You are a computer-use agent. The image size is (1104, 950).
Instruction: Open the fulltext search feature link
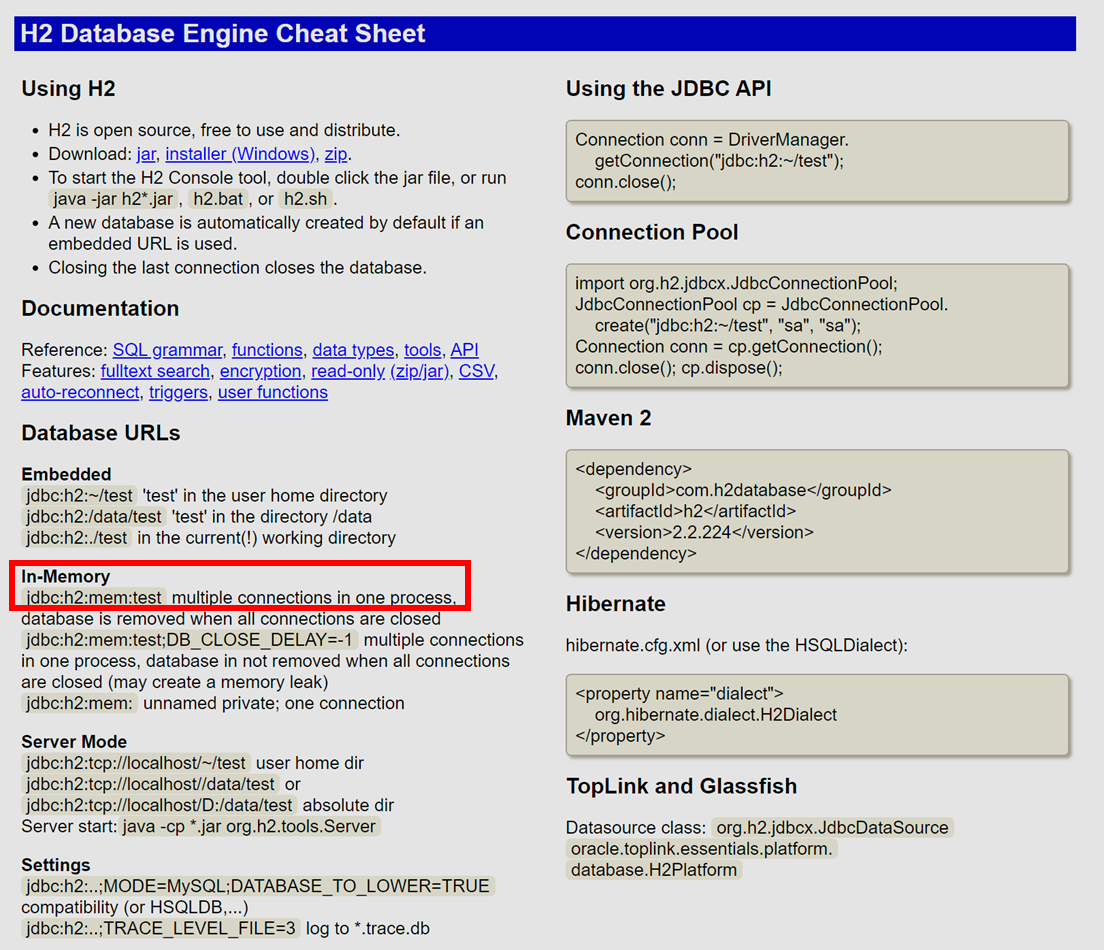pos(156,371)
